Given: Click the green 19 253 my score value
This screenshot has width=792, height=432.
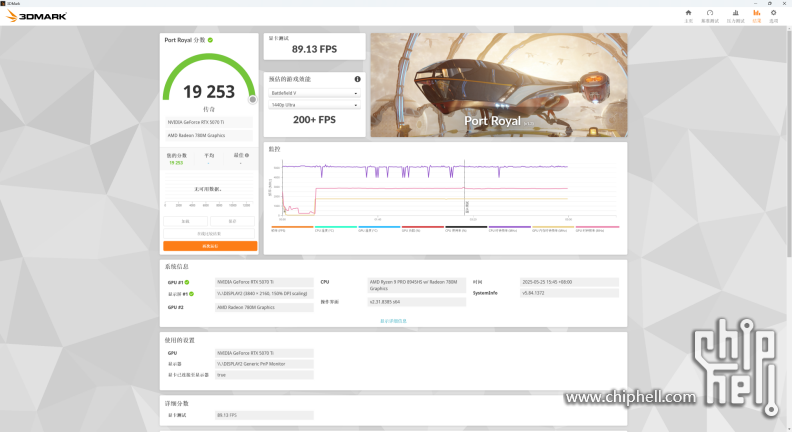Looking at the screenshot, I should click(176, 163).
